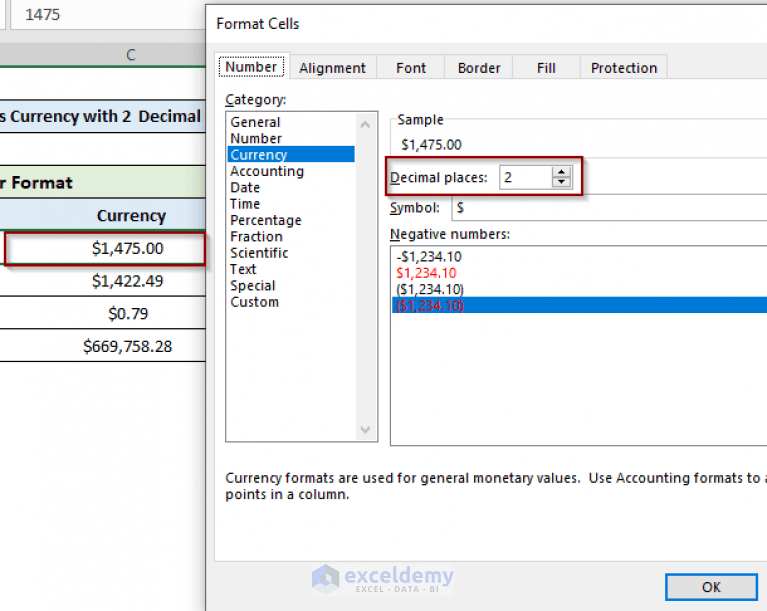This screenshot has height=611, width=767.
Task: Choose the Date category
Action: coord(291,187)
